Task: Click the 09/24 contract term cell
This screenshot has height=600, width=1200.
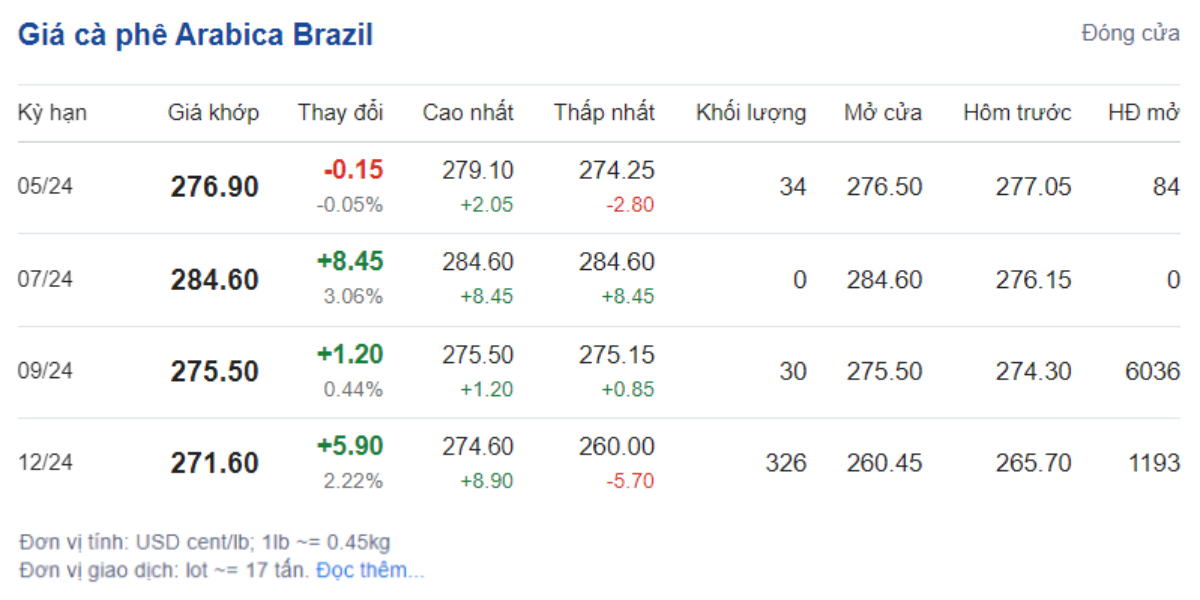Action: [x=45, y=371]
